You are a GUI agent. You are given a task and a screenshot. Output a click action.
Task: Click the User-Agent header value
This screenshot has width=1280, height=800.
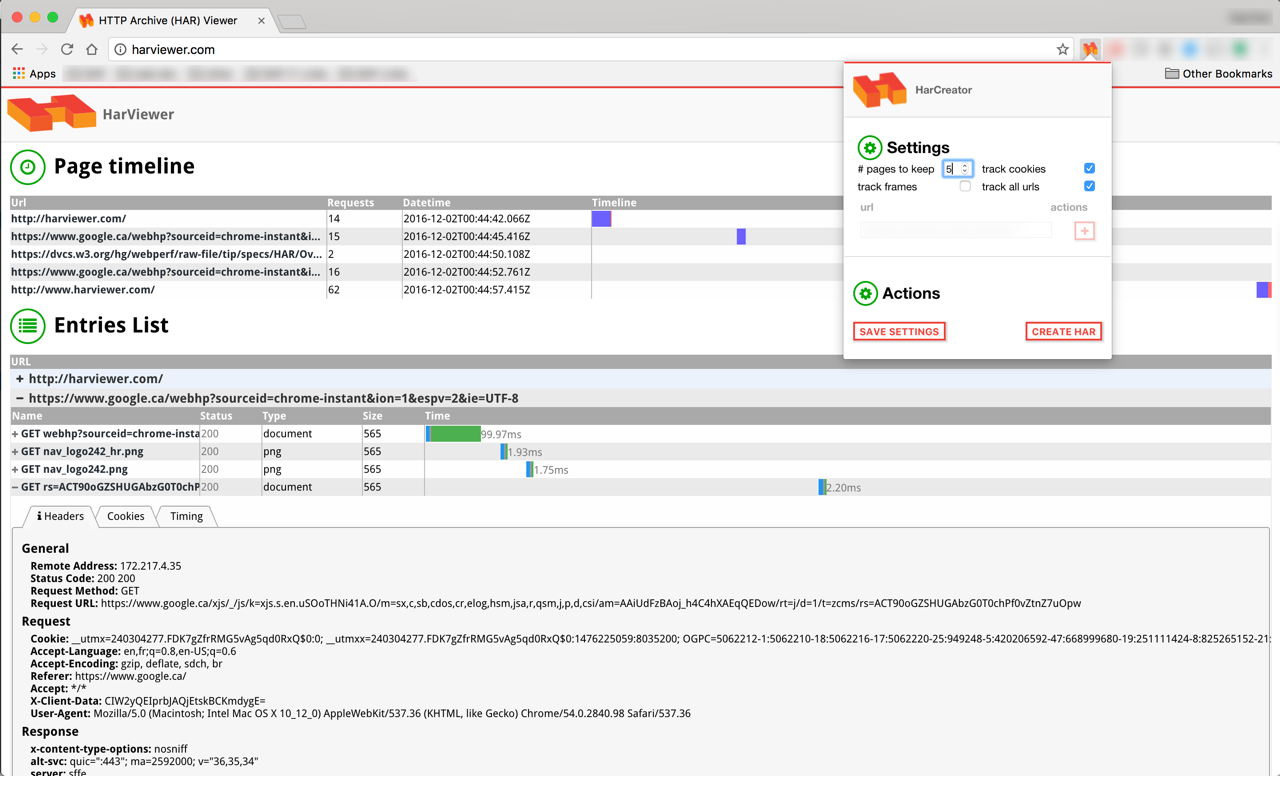(x=392, y=714)
